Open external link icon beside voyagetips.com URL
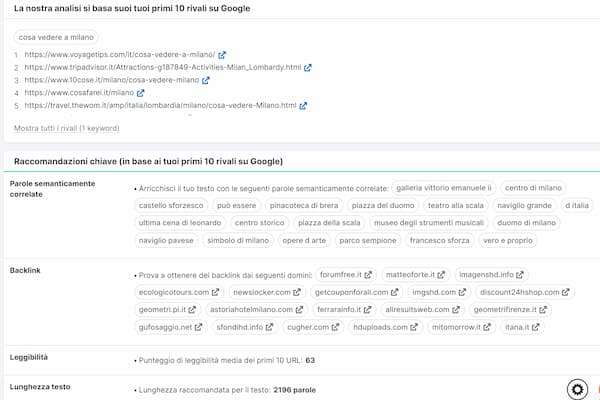 click(x=248, y=55)
